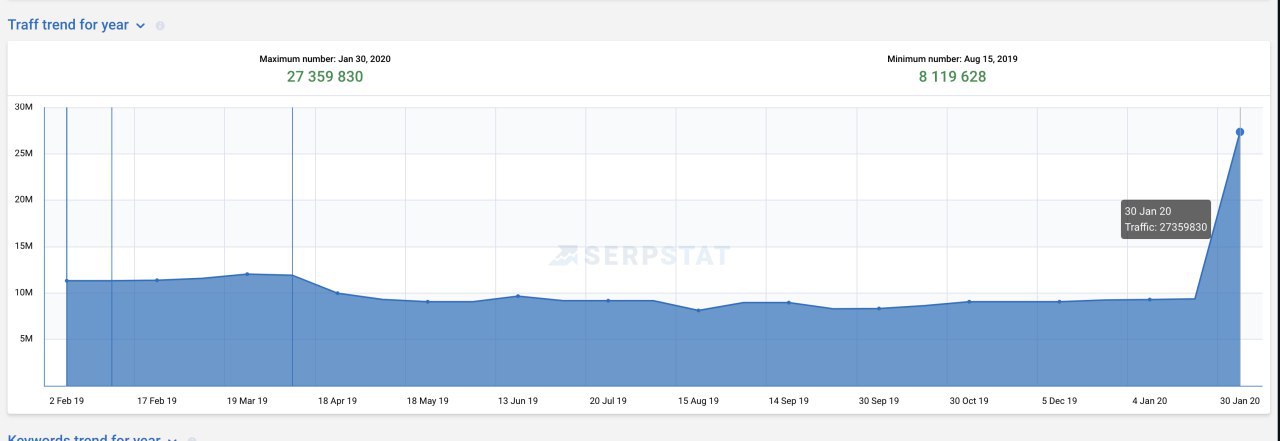Screen dimensions: 1280x441
Task: Select the 20 Jul 19 data point on chart
Action: (608, 301)
